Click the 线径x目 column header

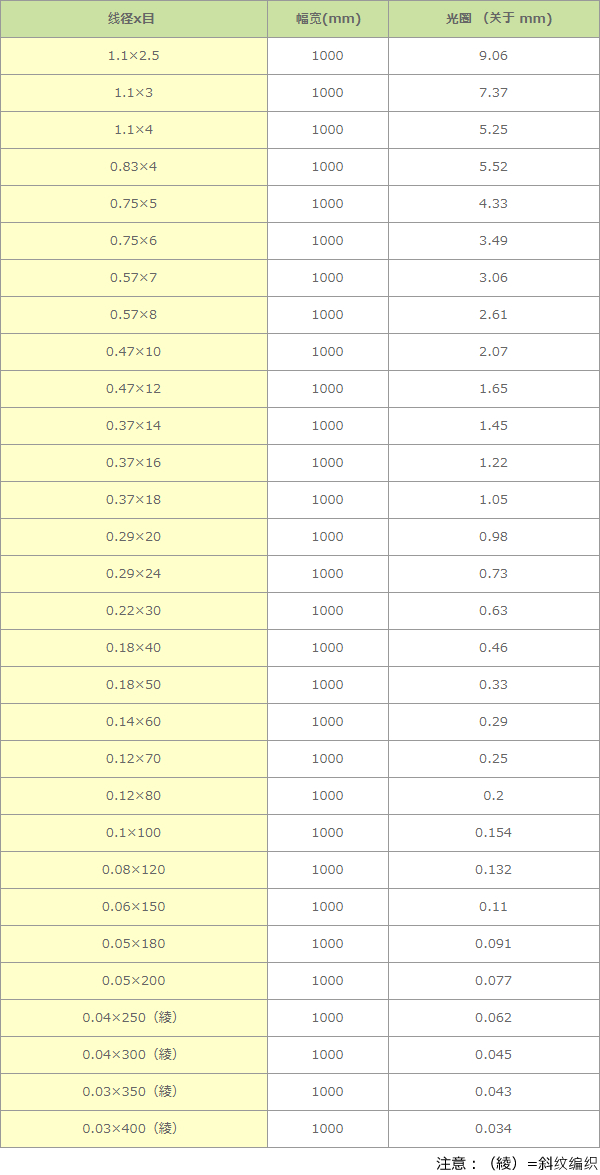133,19
